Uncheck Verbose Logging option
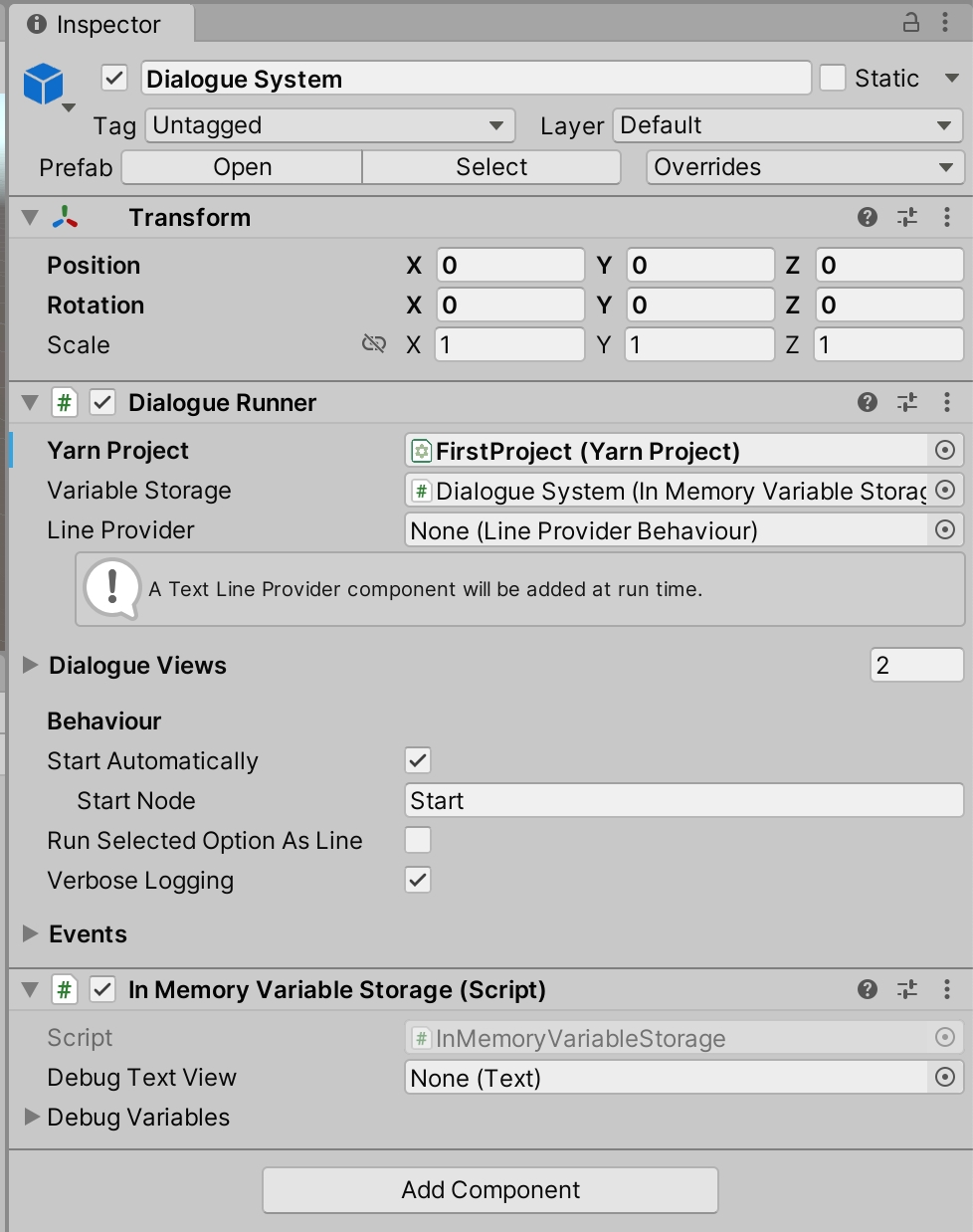The height and width of the screenshot is (1232, 973). tap(418, 881)
